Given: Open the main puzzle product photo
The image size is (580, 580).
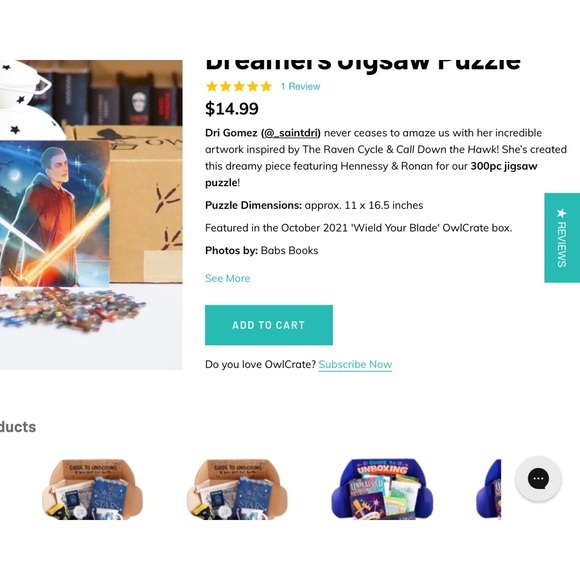Looking at the screenshot, I should coord(91,215).
